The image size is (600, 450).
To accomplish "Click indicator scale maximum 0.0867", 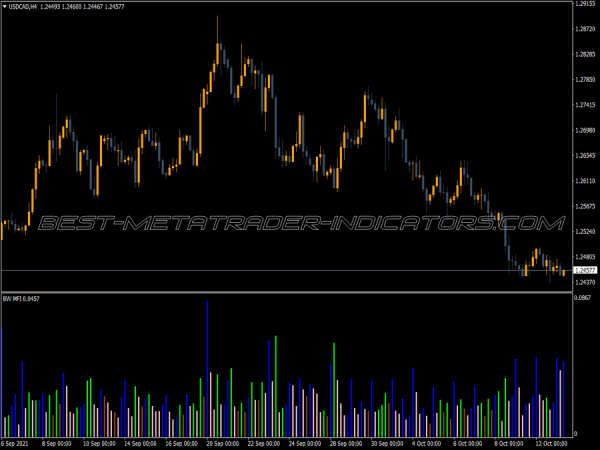I will pos(582,297).
